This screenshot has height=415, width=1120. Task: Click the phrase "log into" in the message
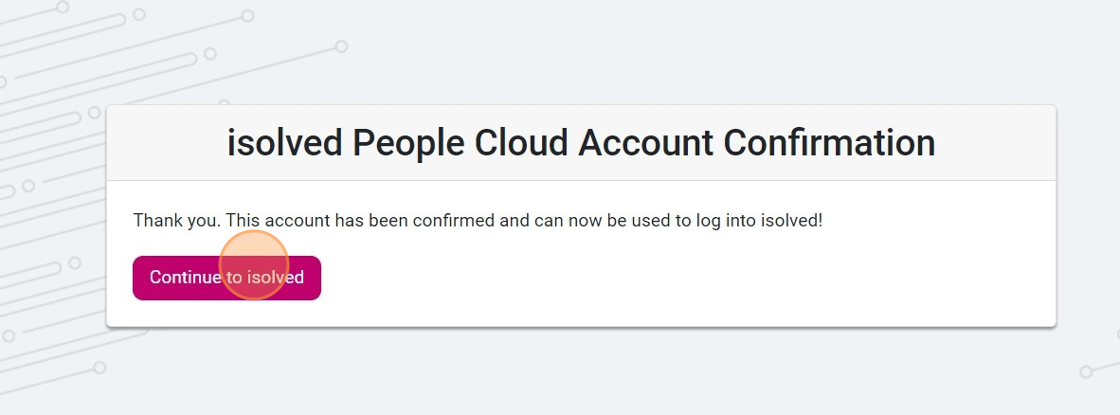[724, 220]
